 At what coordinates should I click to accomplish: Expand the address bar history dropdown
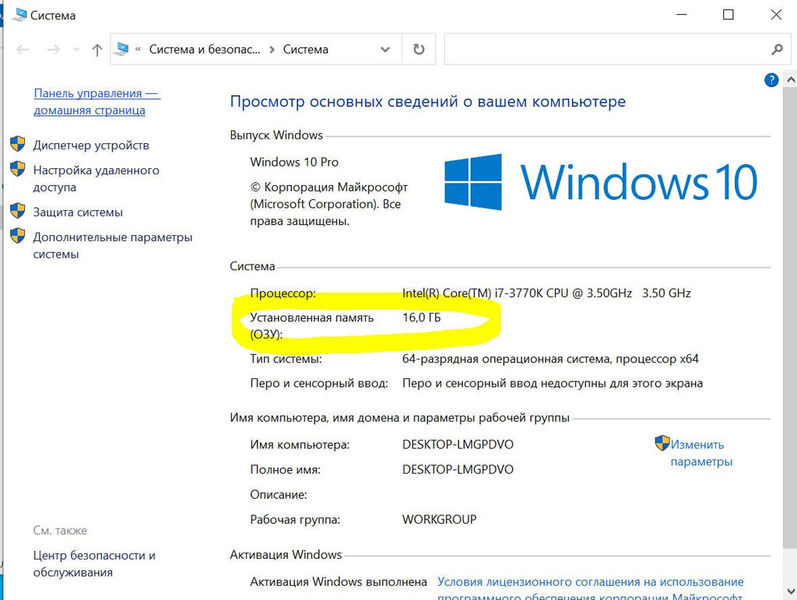pos(385,49)
